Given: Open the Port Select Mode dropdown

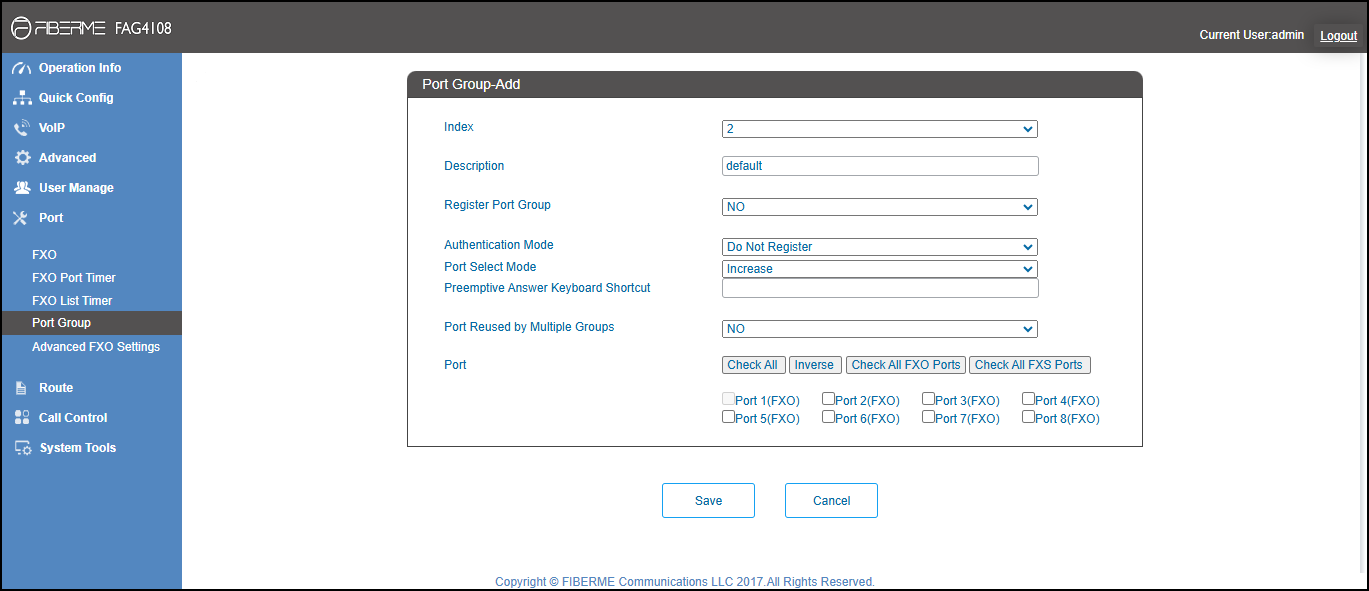Looking at the screenshot, I should click(x=879, y=269).
